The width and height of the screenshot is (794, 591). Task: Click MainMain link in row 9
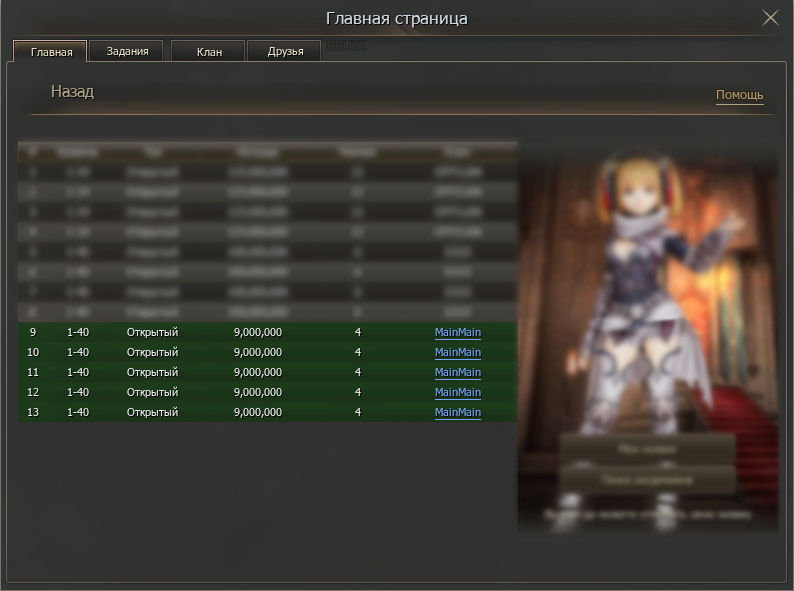coord(457,332)
